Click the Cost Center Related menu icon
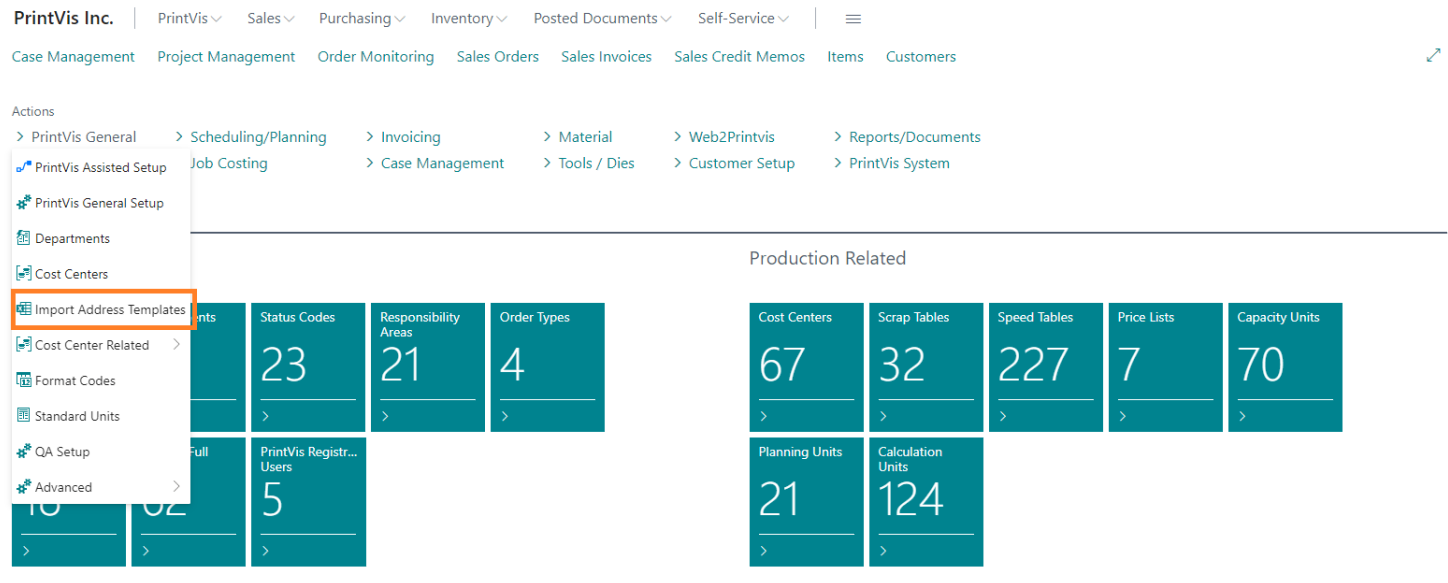Screen dimensions: 1448x583 (x=24, y=345)
